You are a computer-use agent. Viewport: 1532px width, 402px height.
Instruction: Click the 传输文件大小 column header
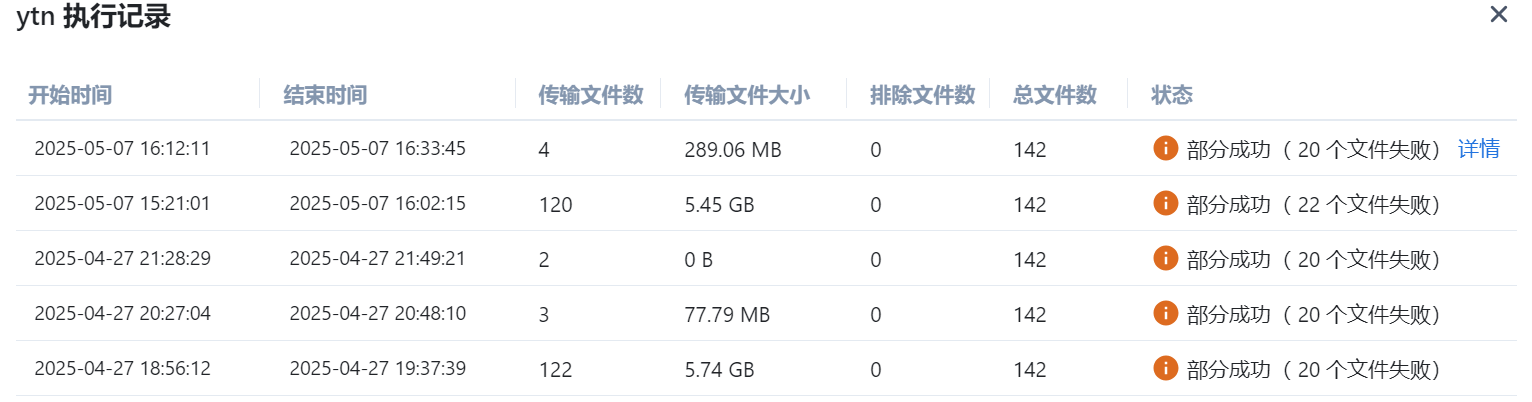[746, 95]
